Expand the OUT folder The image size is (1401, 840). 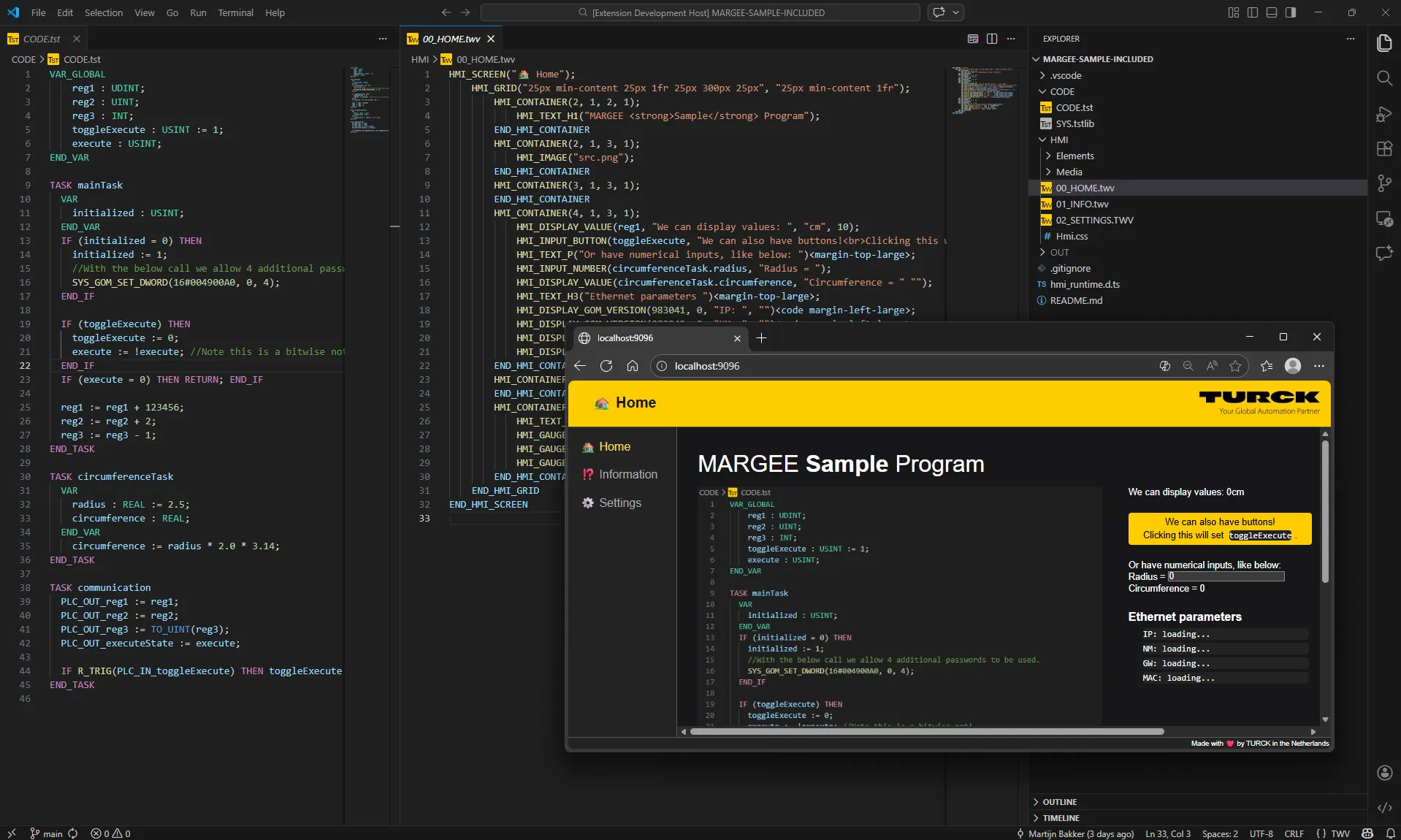point(1059,252)
